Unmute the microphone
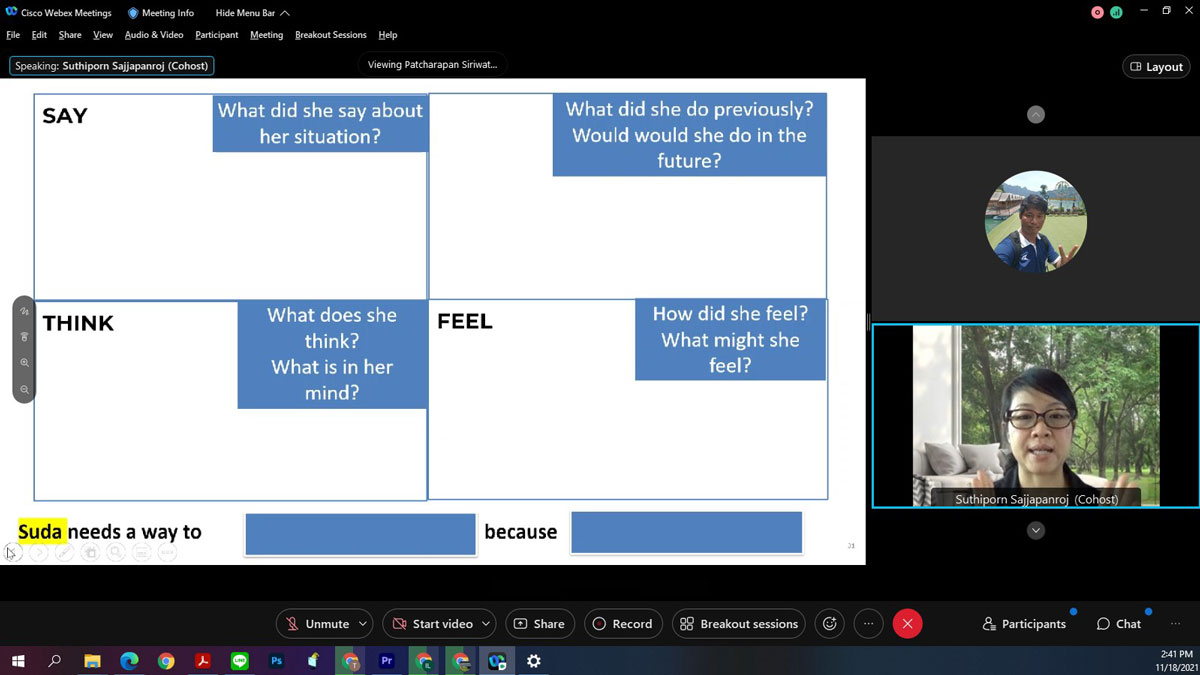The image size is (1200, 675). pos(317,624)
